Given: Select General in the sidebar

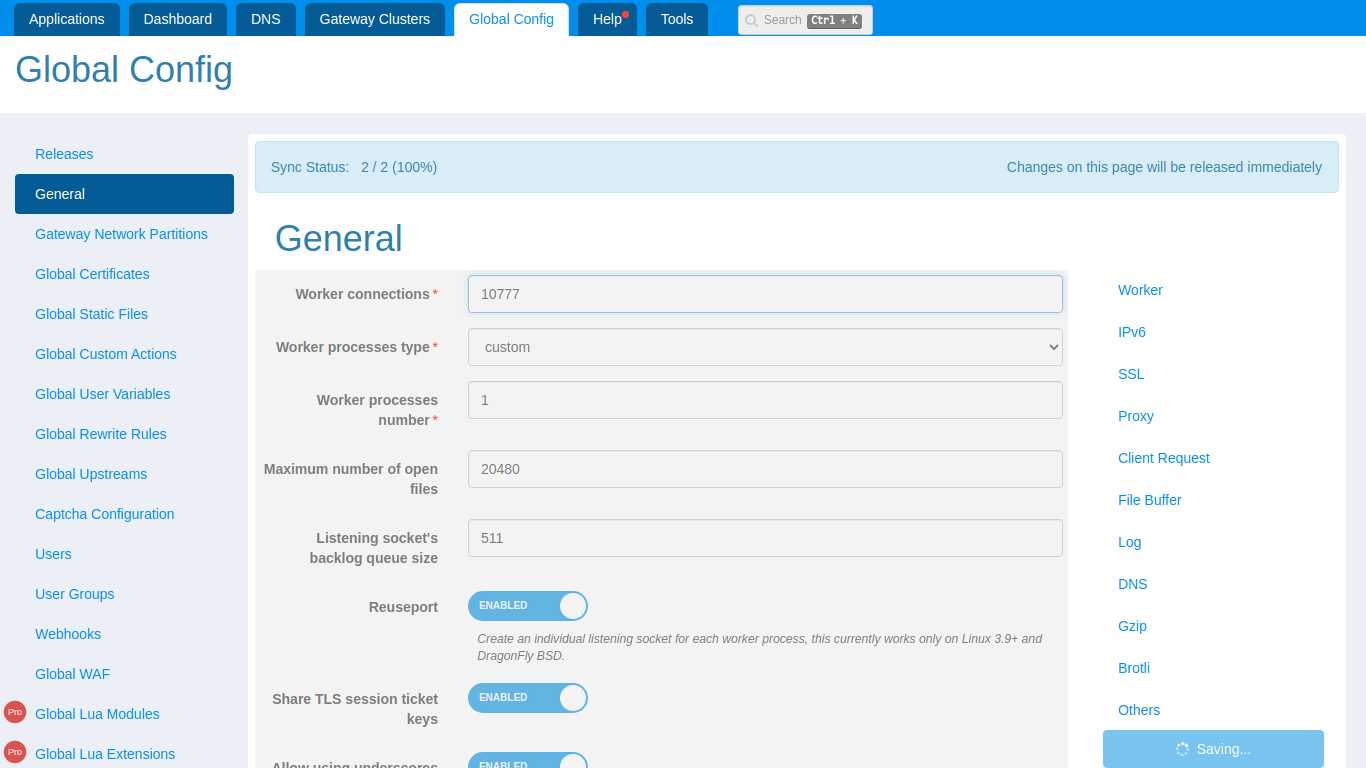Looking at the screenshot, I should (124, 194).
